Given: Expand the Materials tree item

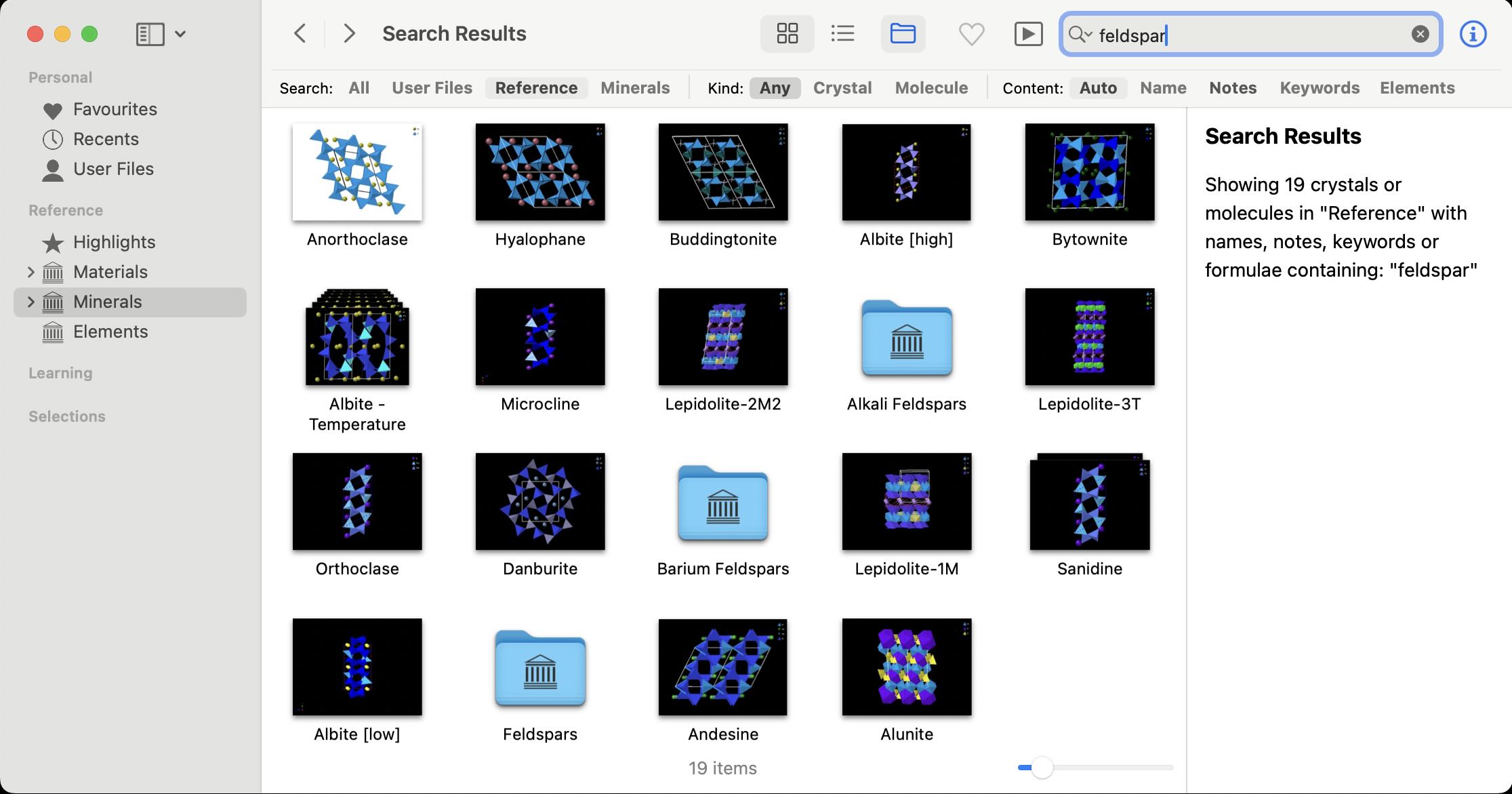Looking at the screenshot, I should pyautogui.click(x=30, y=272).
